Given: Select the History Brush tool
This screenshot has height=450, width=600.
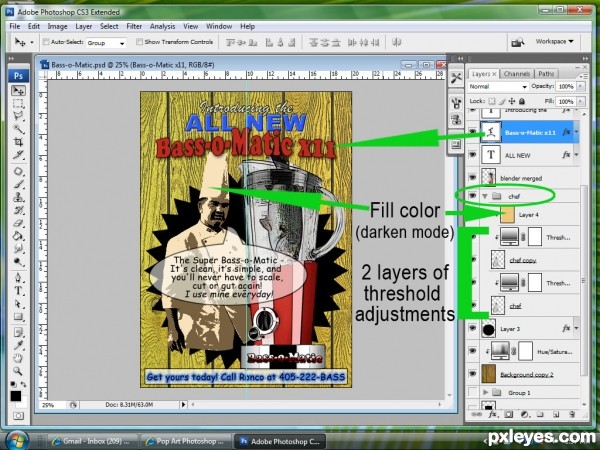Looking at the screenshot, I should pyautogui.click(x=18, y=210).
